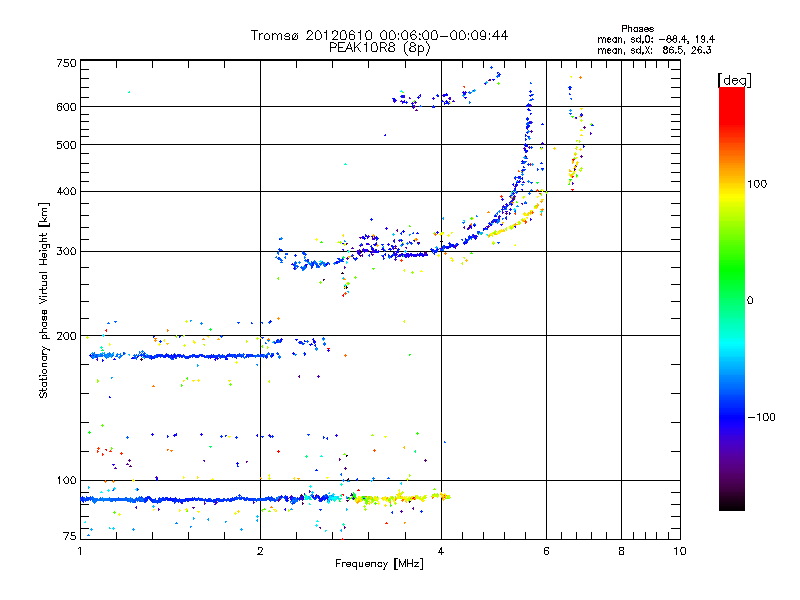Click the y-axis '400' tick label
The height and width of the screenshot is (600, 800).
(66, 191)
